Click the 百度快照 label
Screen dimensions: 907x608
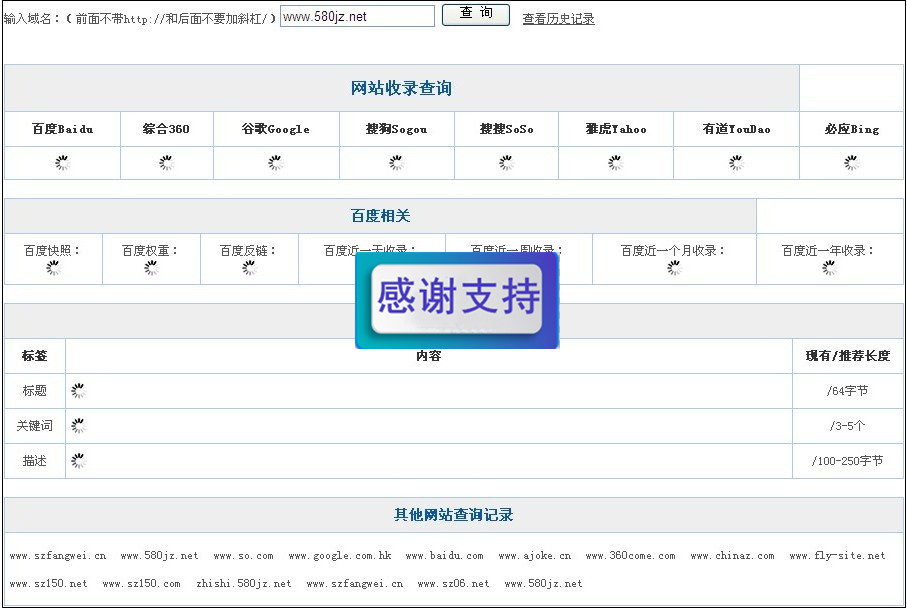point(51,250)
